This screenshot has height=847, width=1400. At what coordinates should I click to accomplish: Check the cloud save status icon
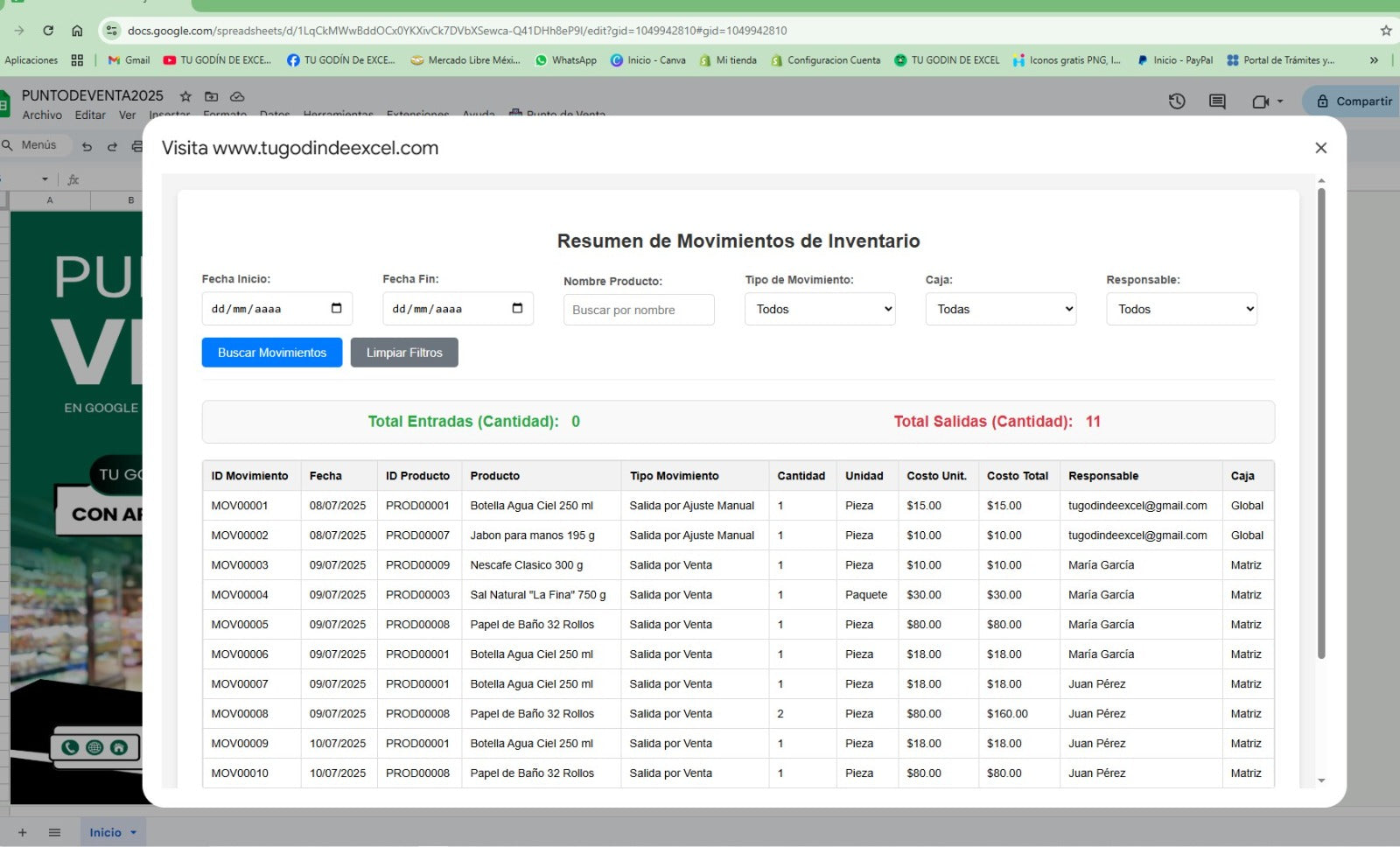(x=237, y=96)
